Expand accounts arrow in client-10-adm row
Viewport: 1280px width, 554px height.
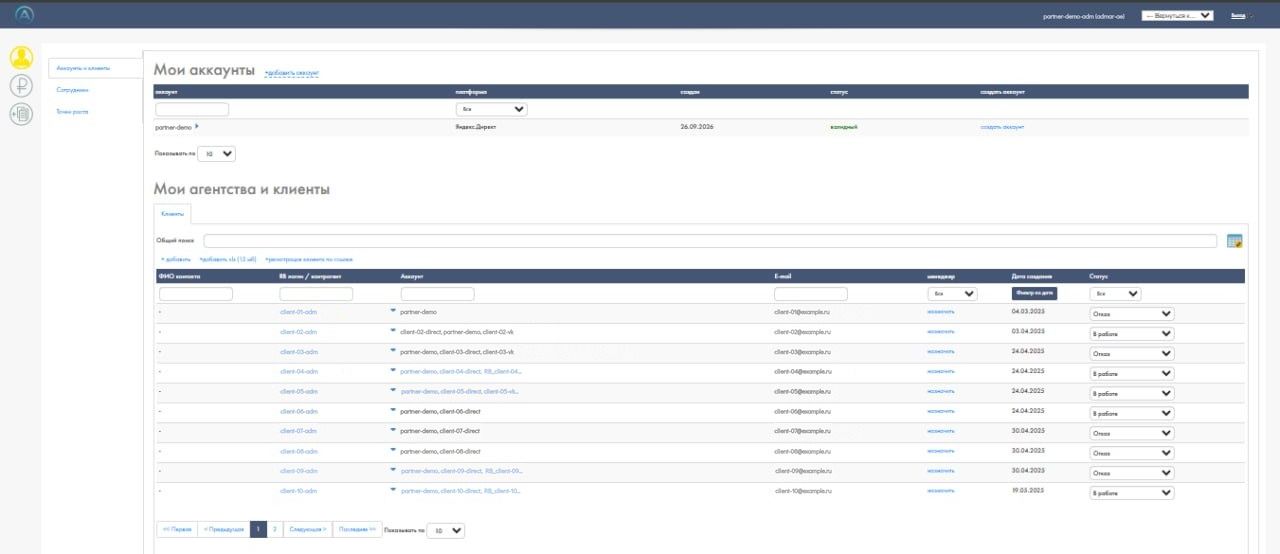[x=393, y=490]
